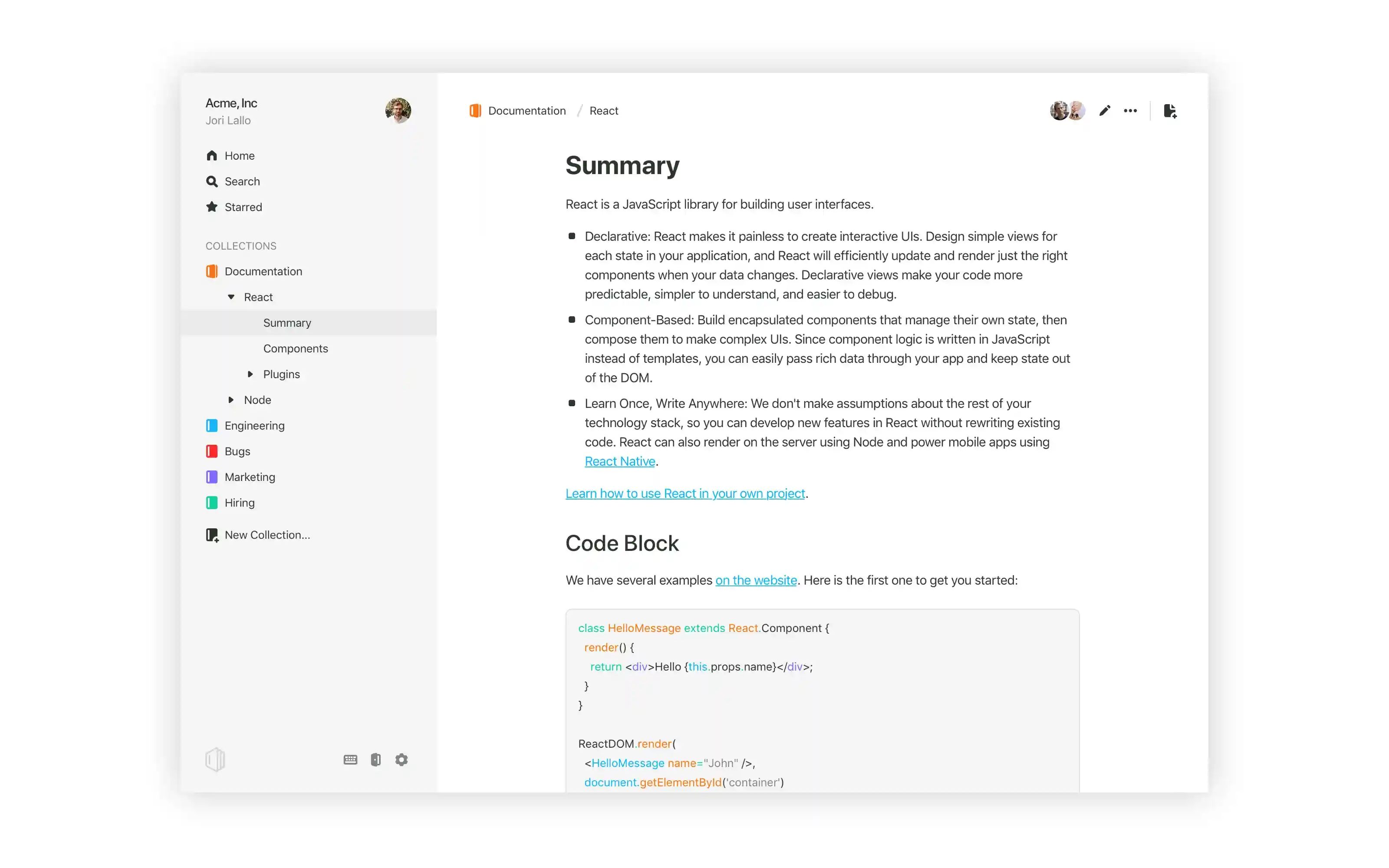Image resolution: width=1389 pixels, height=868 pixels.
Task: Click the collaborator avatars in header
Action: (x=1067, y=111)
